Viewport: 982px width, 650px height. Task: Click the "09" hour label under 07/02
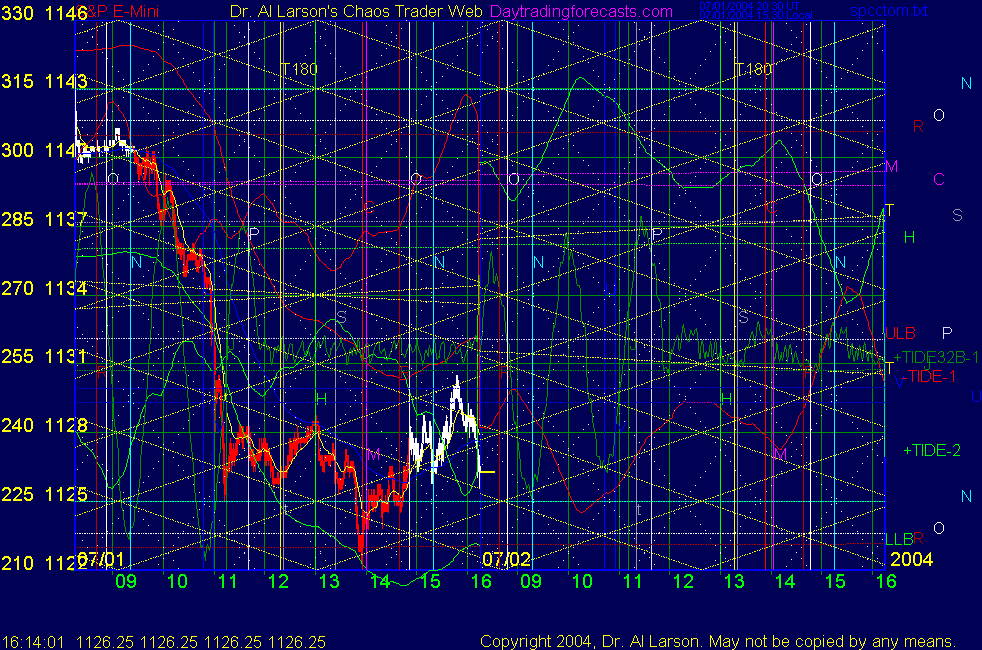pos(531,581)
